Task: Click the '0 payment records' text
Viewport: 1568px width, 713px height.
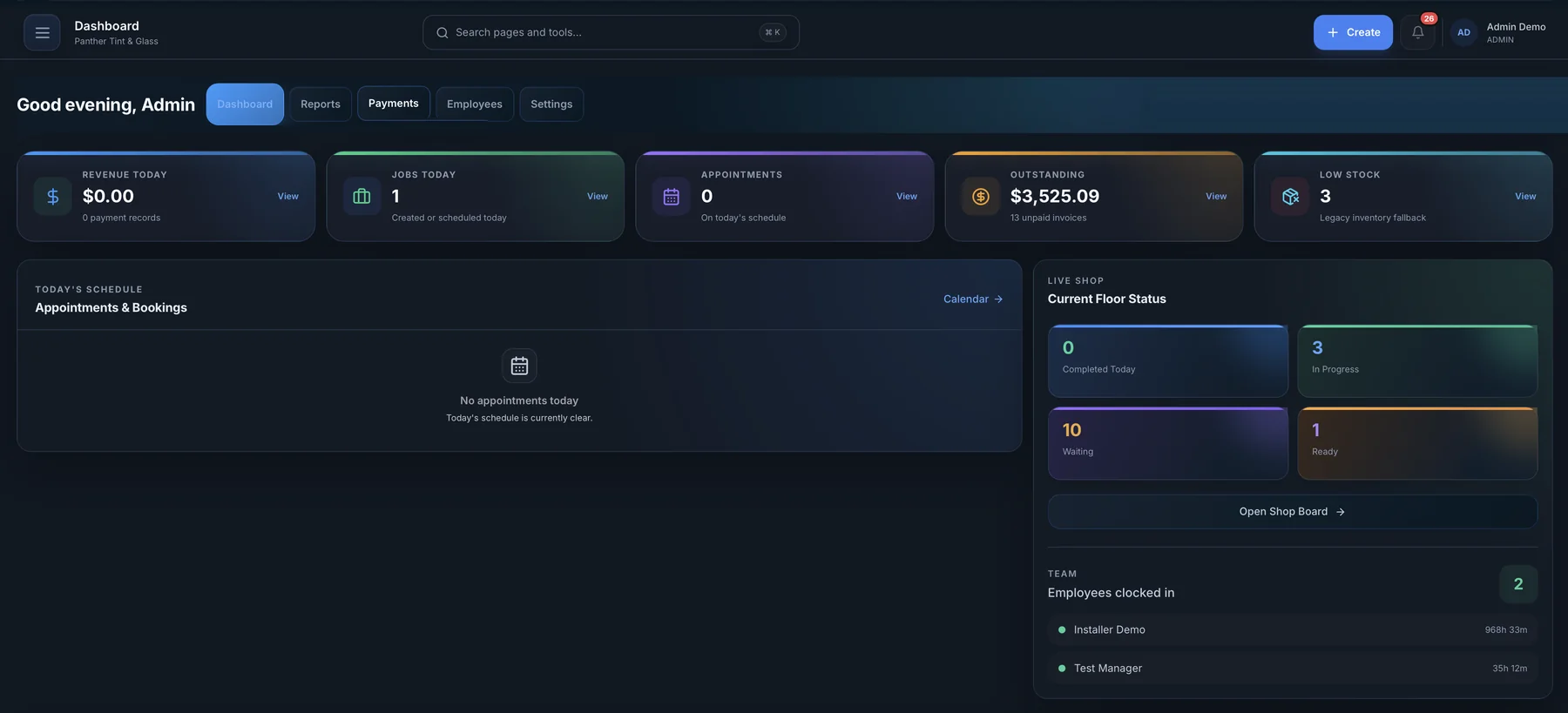Action: tap(121, 218)
